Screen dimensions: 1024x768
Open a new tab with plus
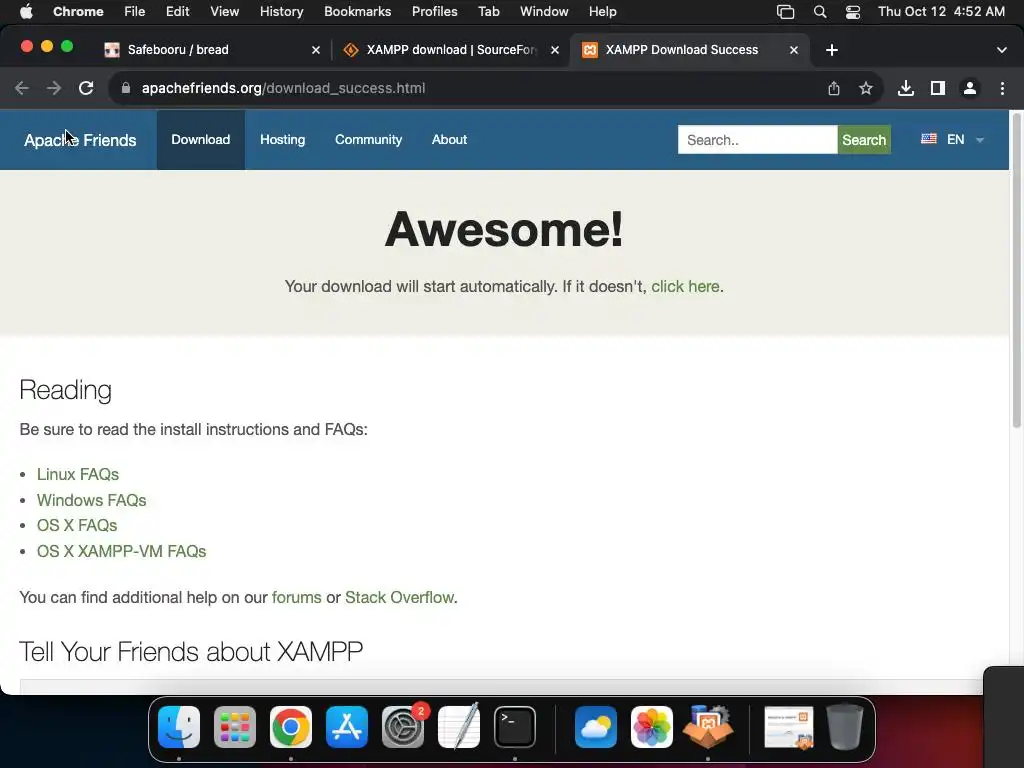(x=831, y=50)
